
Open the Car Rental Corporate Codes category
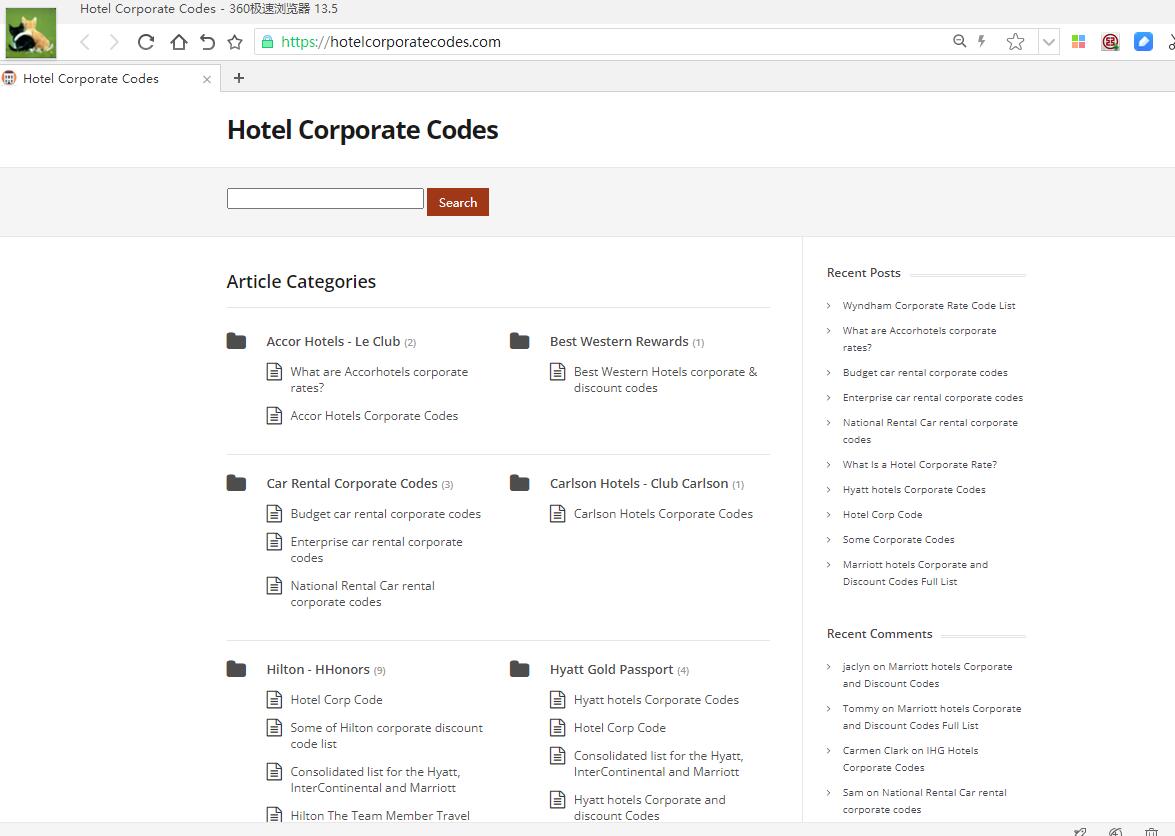(352, 484)
